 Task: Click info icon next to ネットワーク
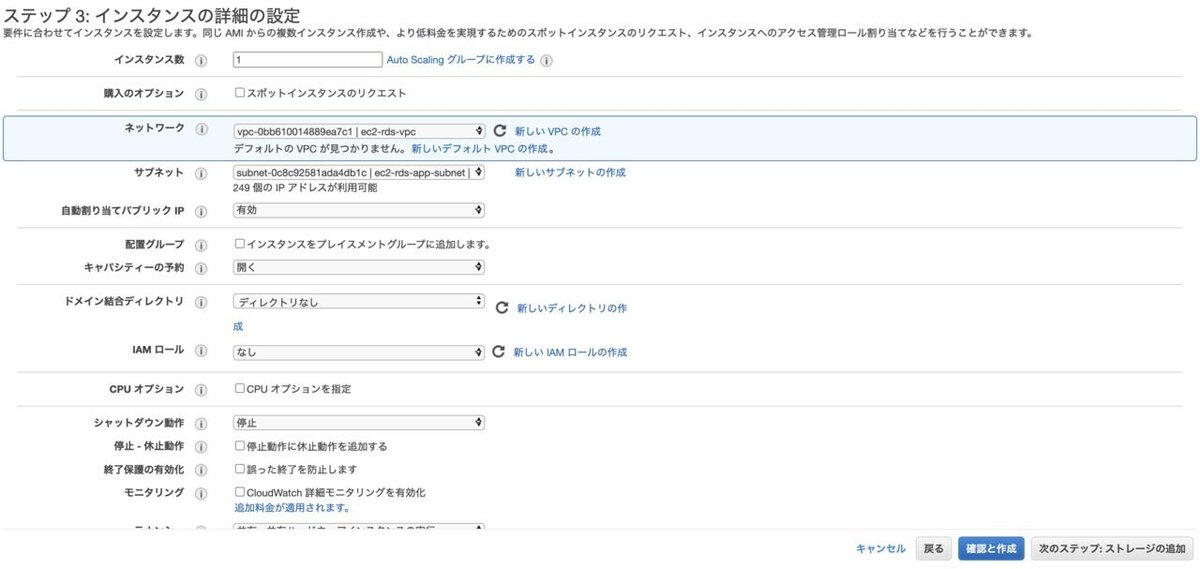click(x=201, y=130)
